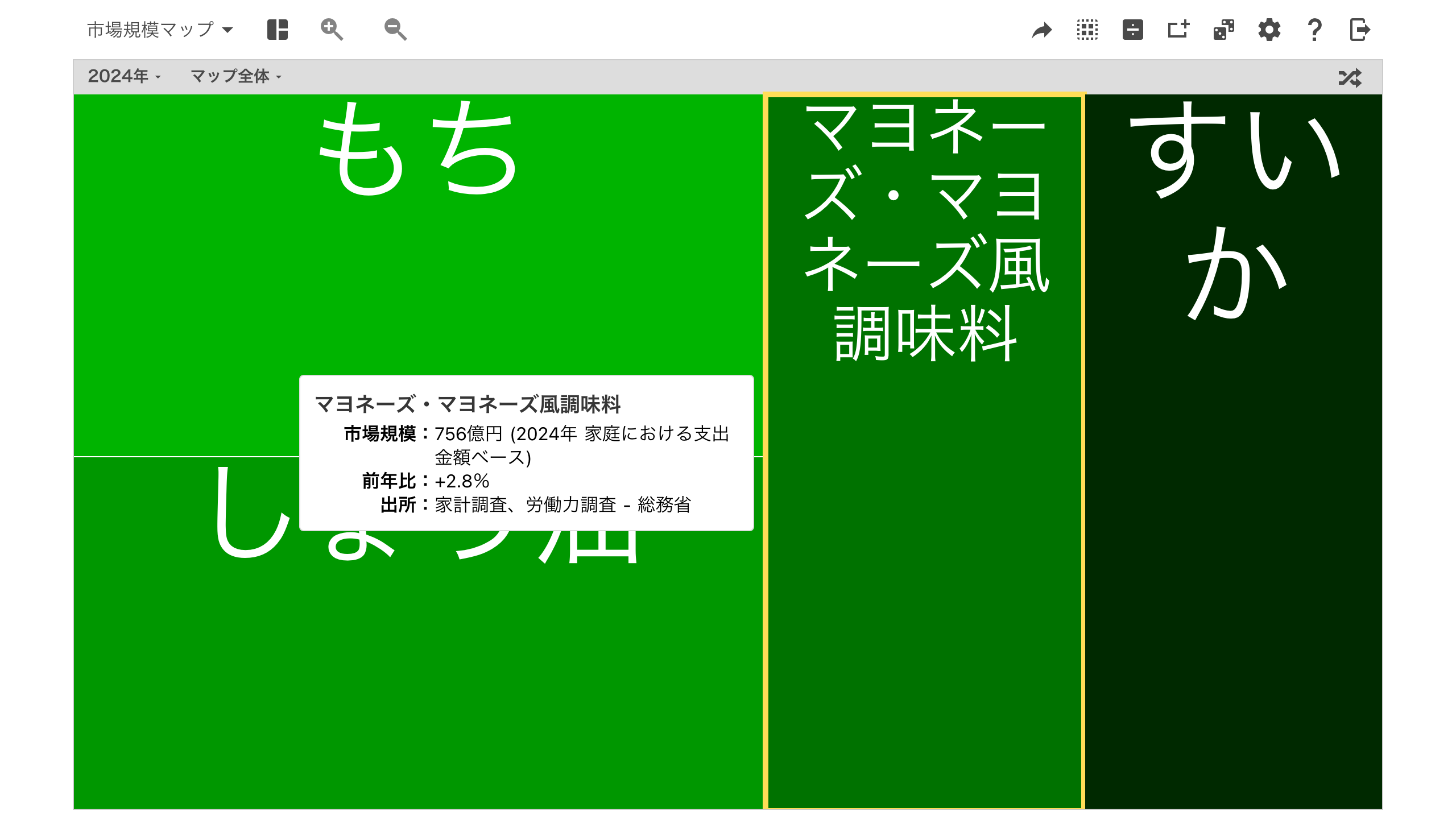The height and width of the screenshot is (819, 1456).
Task: Click the zoom out magnifier icon
Action: pyautogui.click(x=395, y=30)
